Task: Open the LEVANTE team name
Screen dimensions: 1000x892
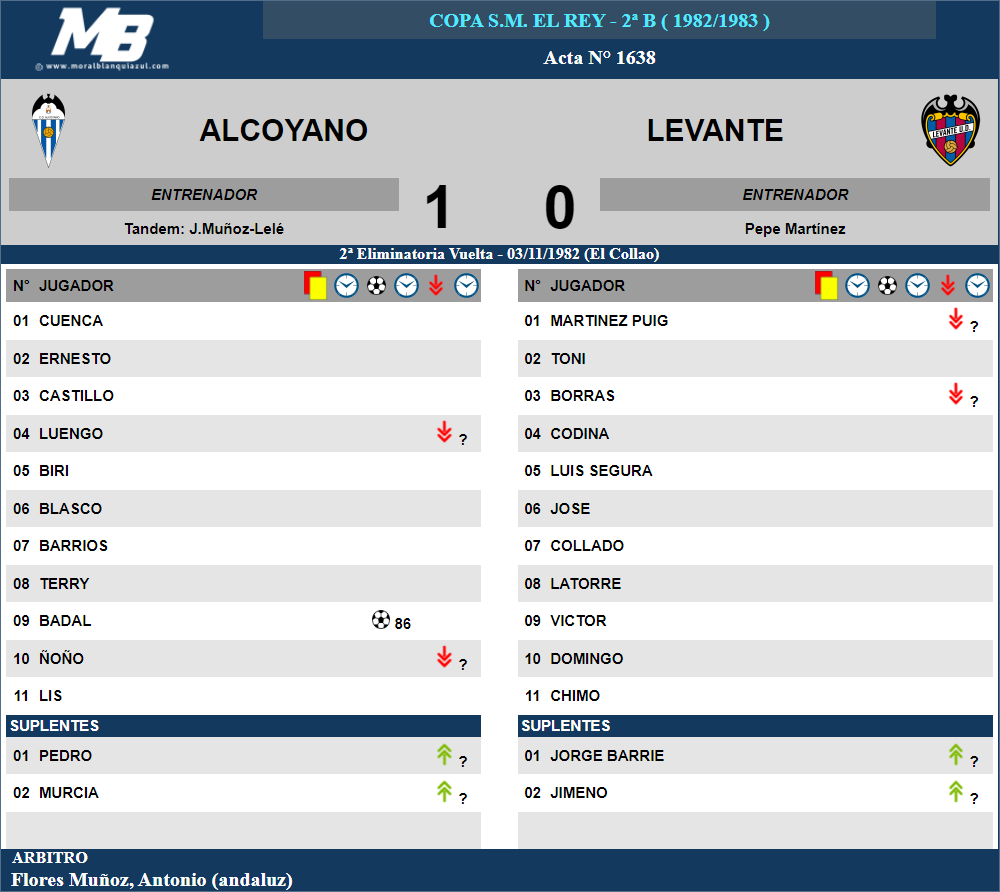Action: coord(715,131)
